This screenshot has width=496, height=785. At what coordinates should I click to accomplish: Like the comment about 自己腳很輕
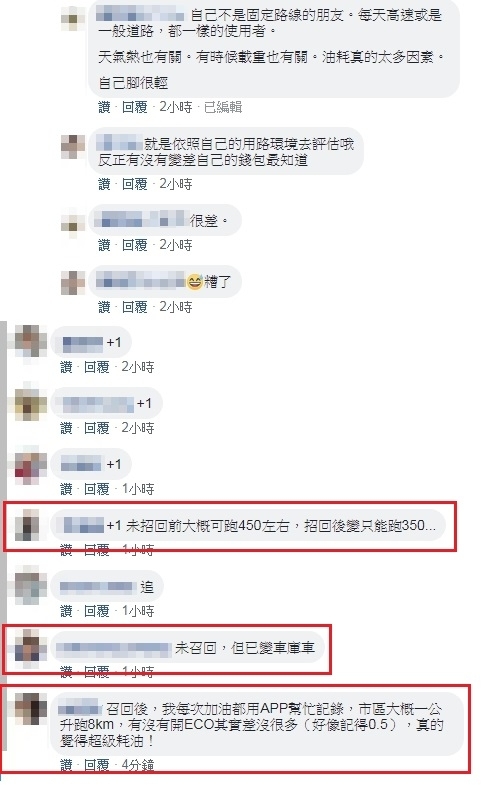pyautogui.click(x=104, y=107)
